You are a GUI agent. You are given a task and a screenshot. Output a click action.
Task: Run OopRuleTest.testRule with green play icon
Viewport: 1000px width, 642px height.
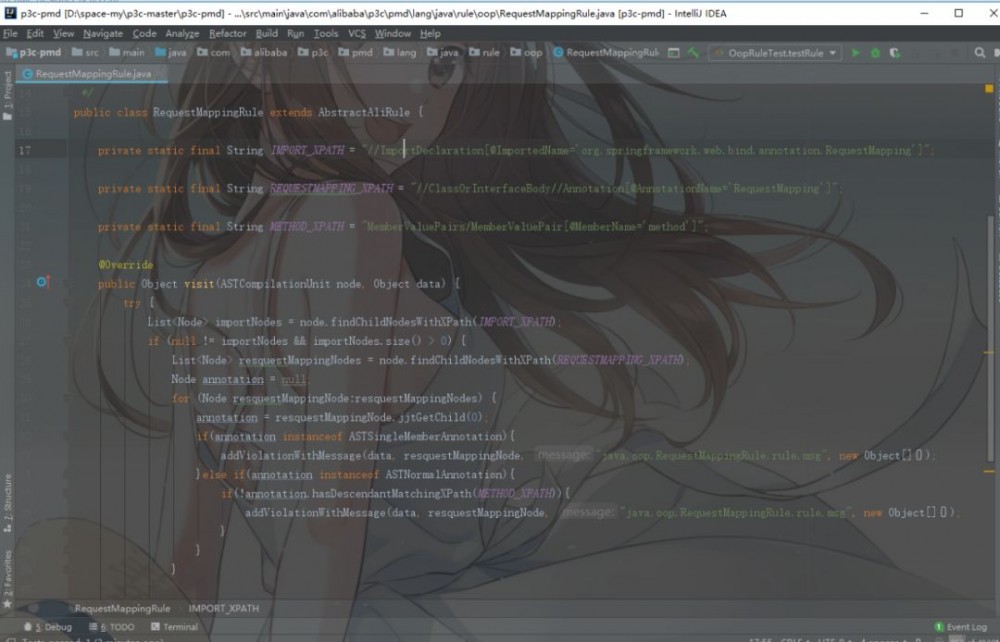(856, 53)
